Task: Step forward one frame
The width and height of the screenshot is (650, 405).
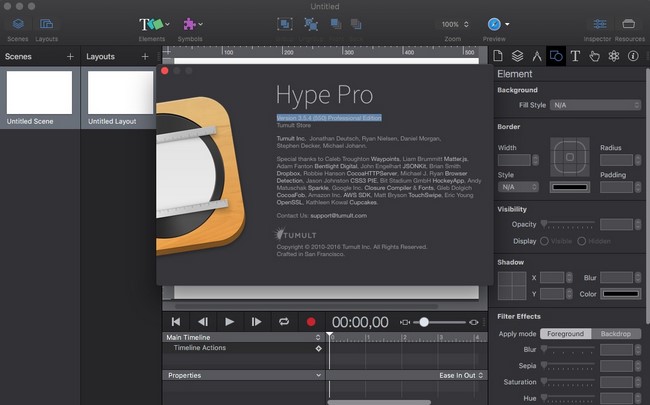Action: click(x=256, y=322)
